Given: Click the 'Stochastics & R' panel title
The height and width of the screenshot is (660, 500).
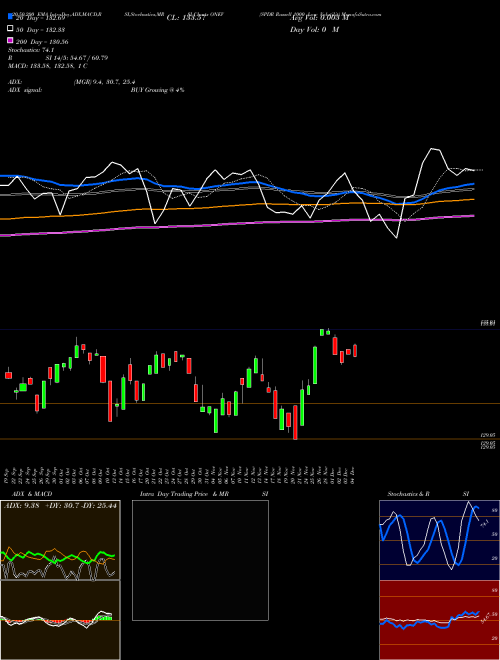Looking at the screenshot, I should 408,494.
